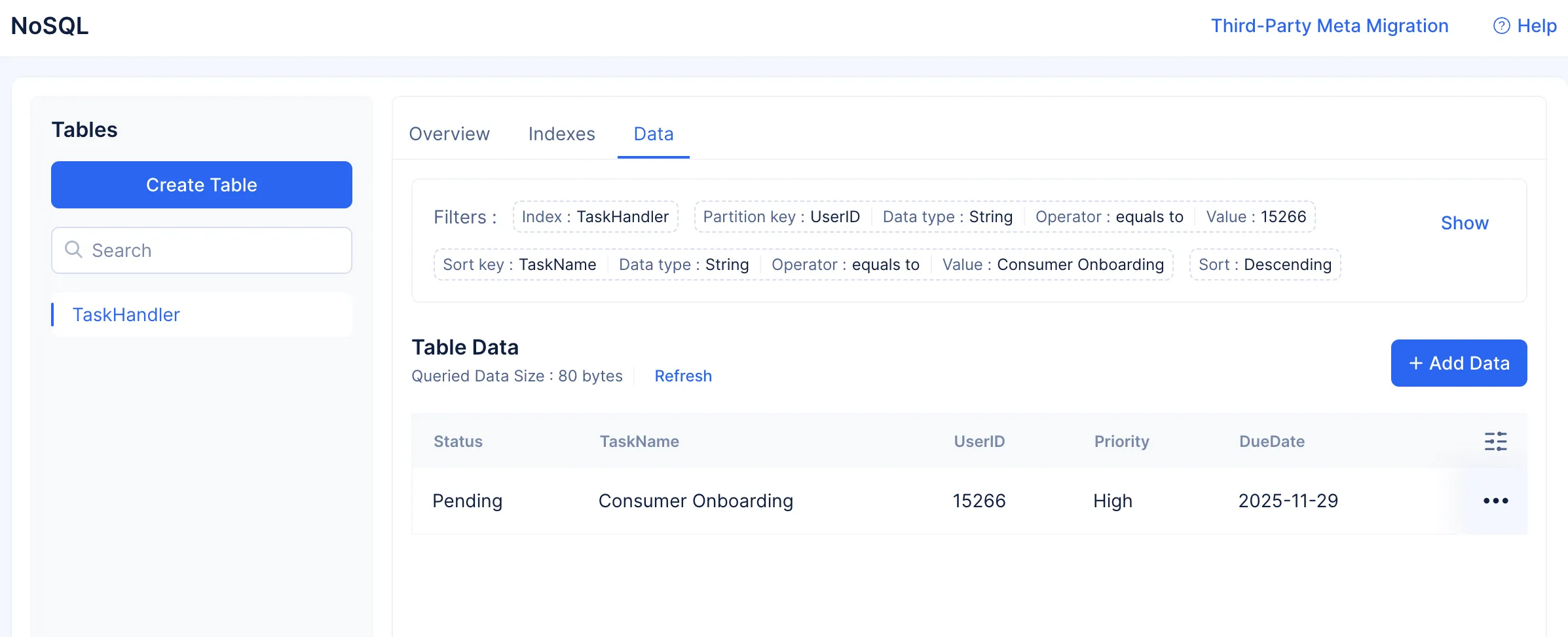
Task: Select TaskHandler in the tables list
Action: [x=126, y=315]
